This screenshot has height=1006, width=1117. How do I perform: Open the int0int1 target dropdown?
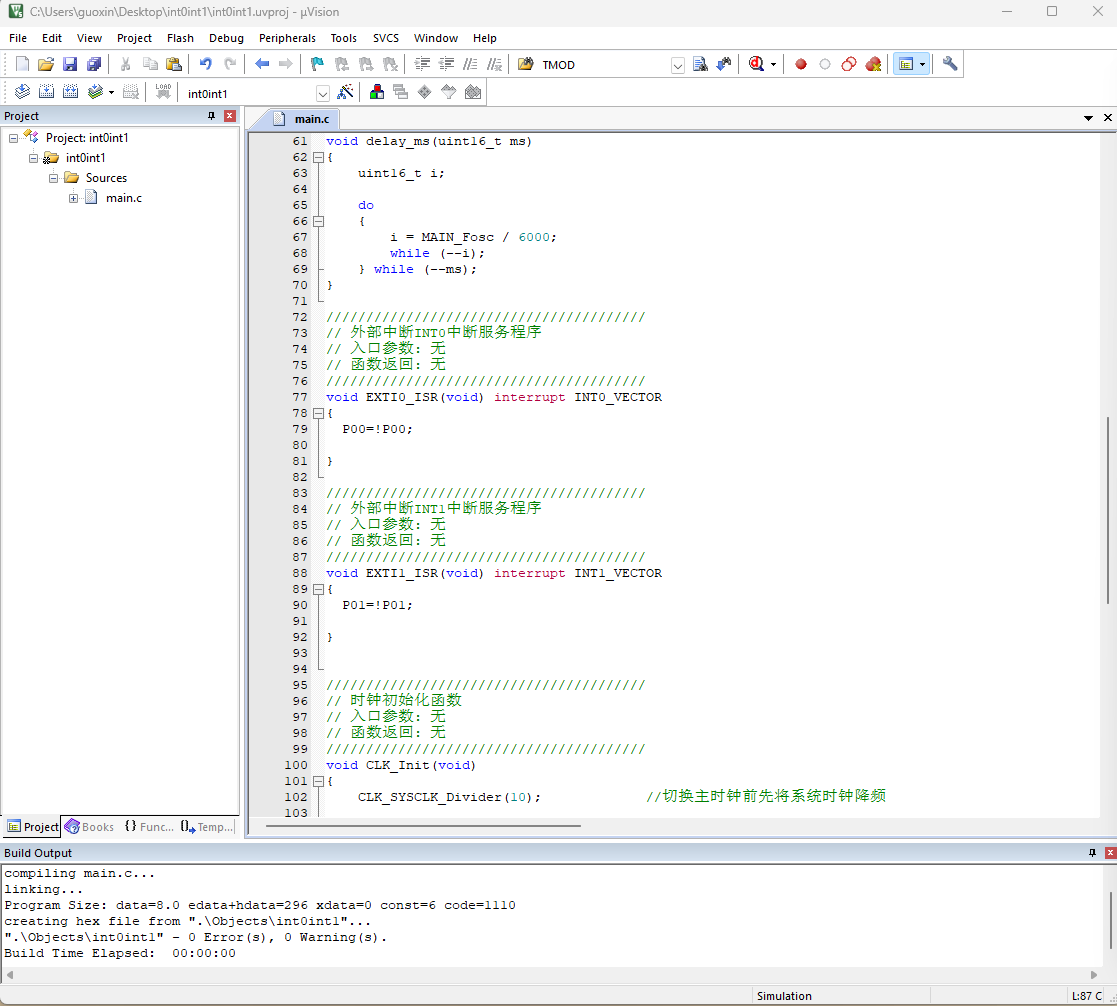[x=323, y=93]
